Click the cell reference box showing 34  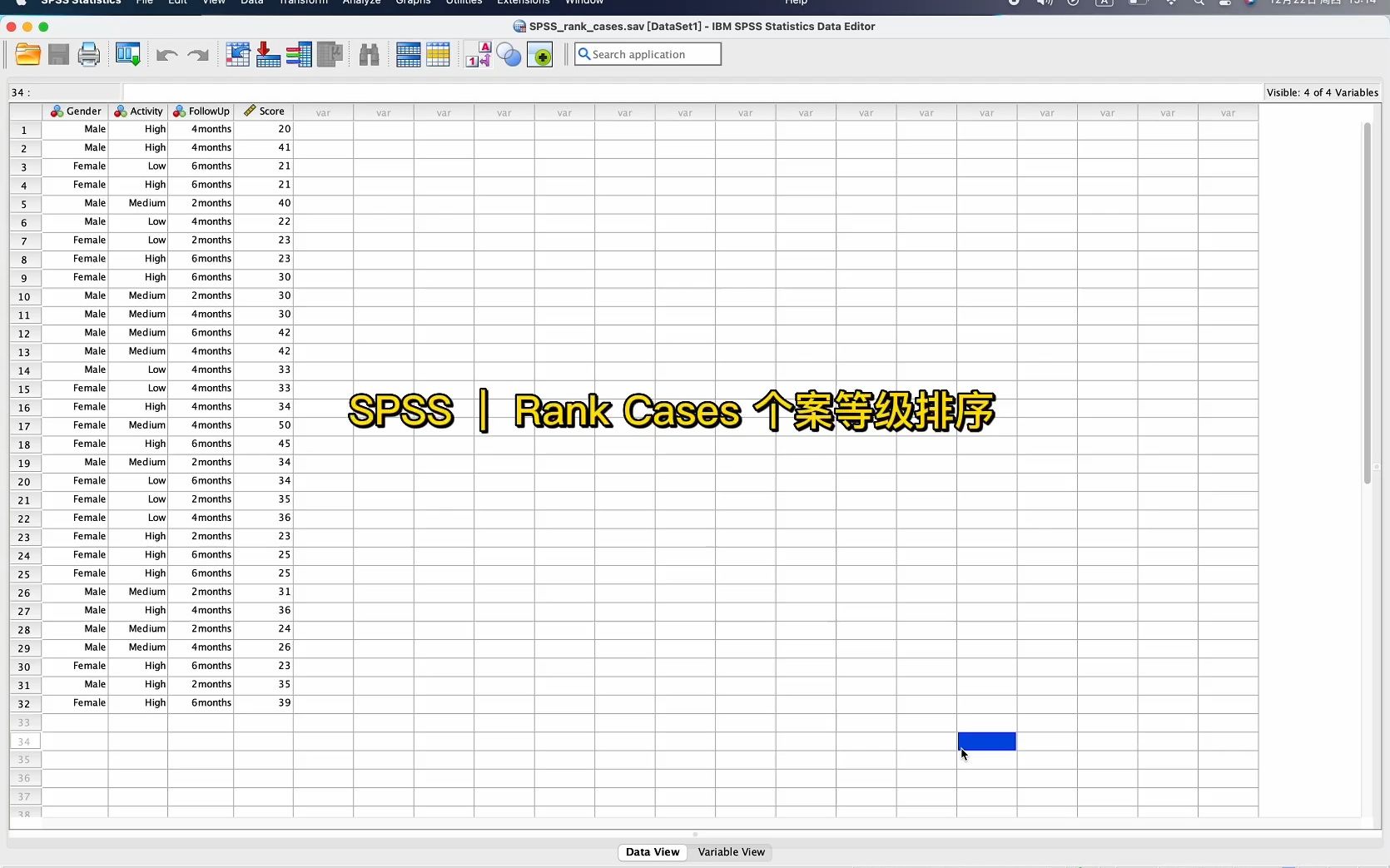(x=65, y=92)
